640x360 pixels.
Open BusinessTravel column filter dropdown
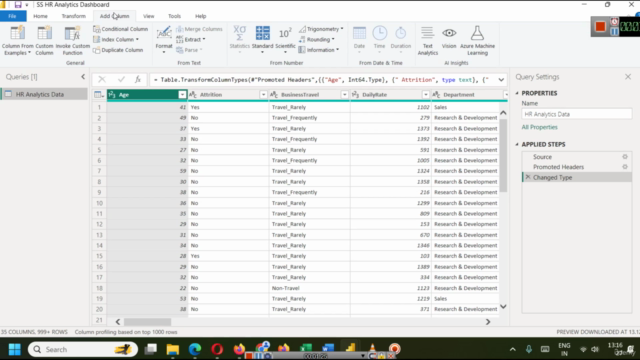[344, 95]
